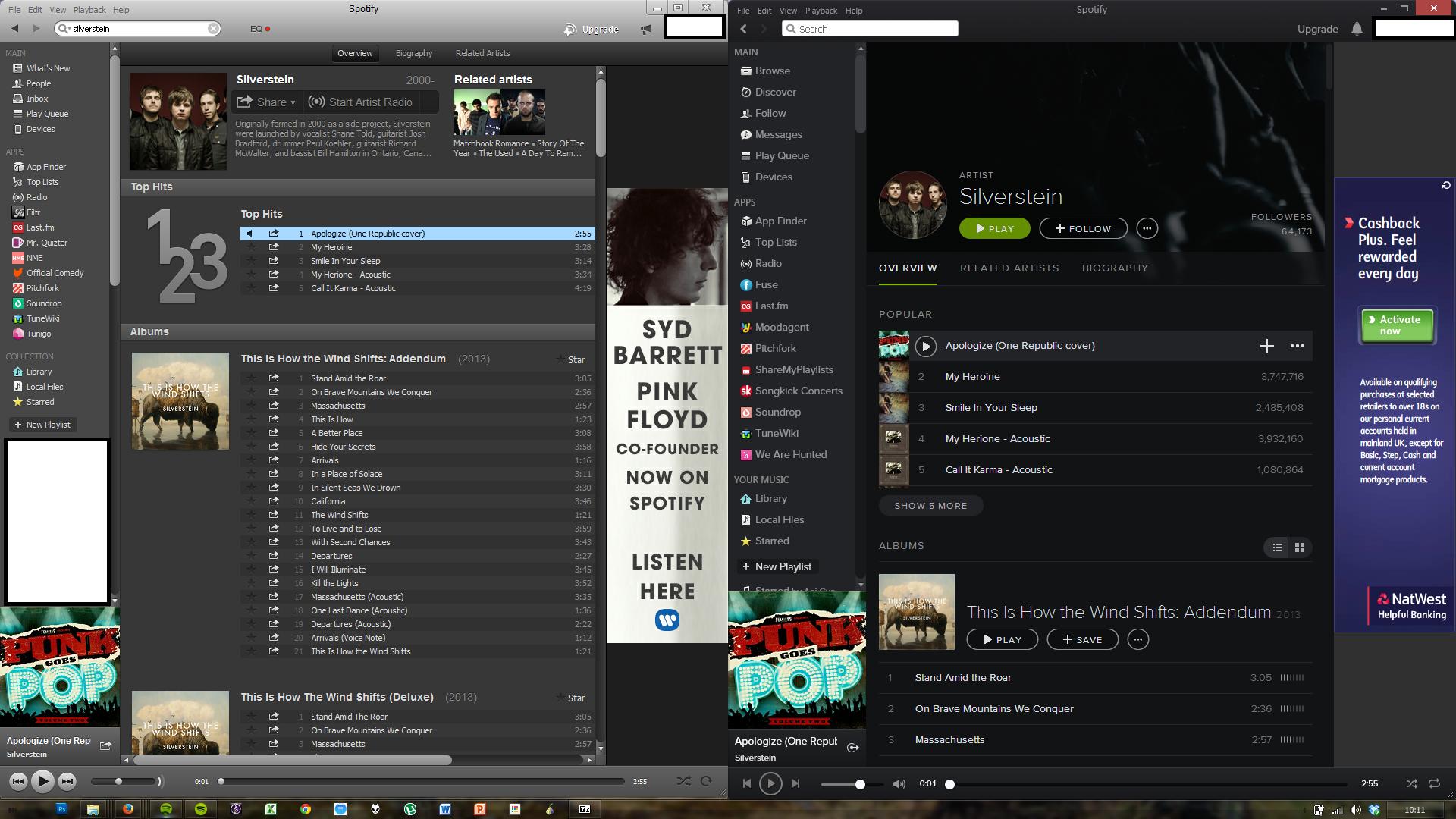Click notifications bell in right Spotify window
This screenshot has height=819, width=1456.
pyautogui.click(x=1357, y=29)
